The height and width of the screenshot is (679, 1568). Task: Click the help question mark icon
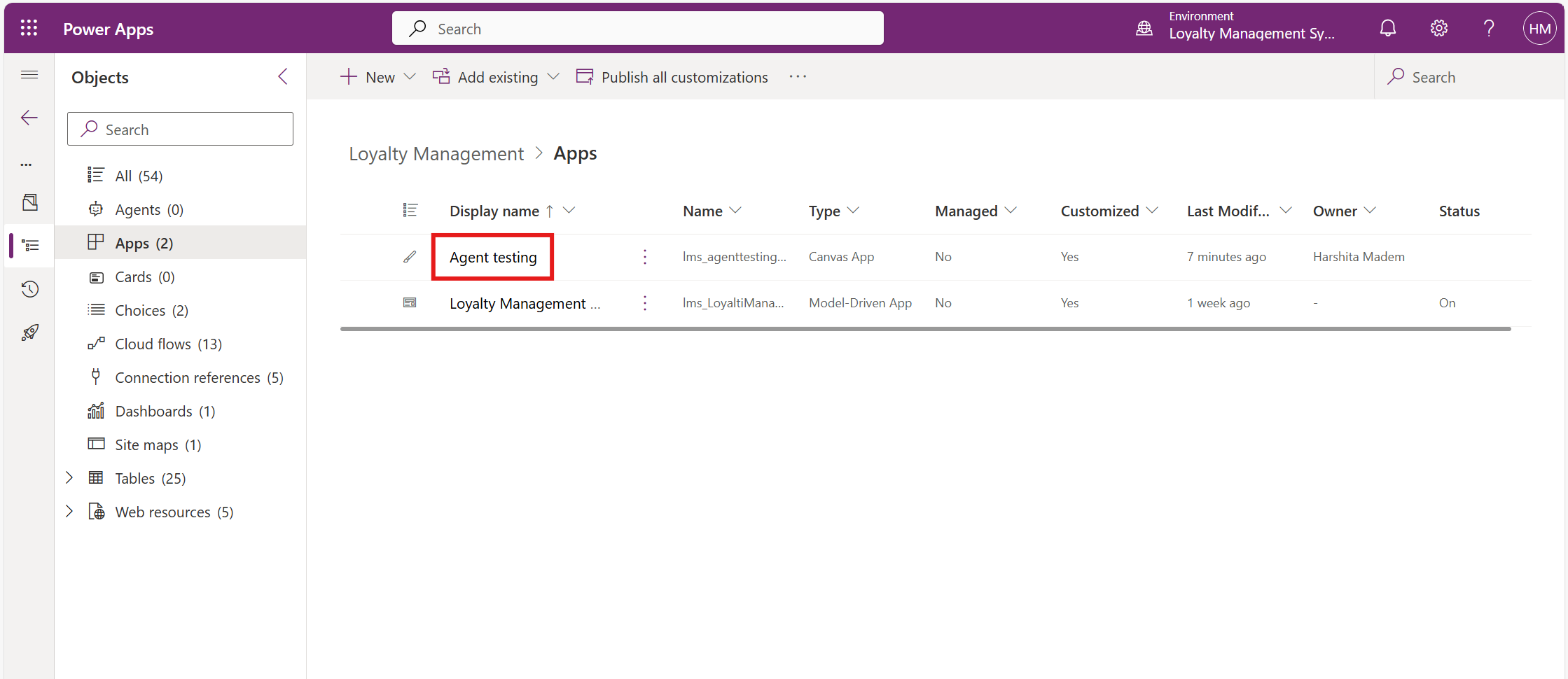coord(1489,28)
